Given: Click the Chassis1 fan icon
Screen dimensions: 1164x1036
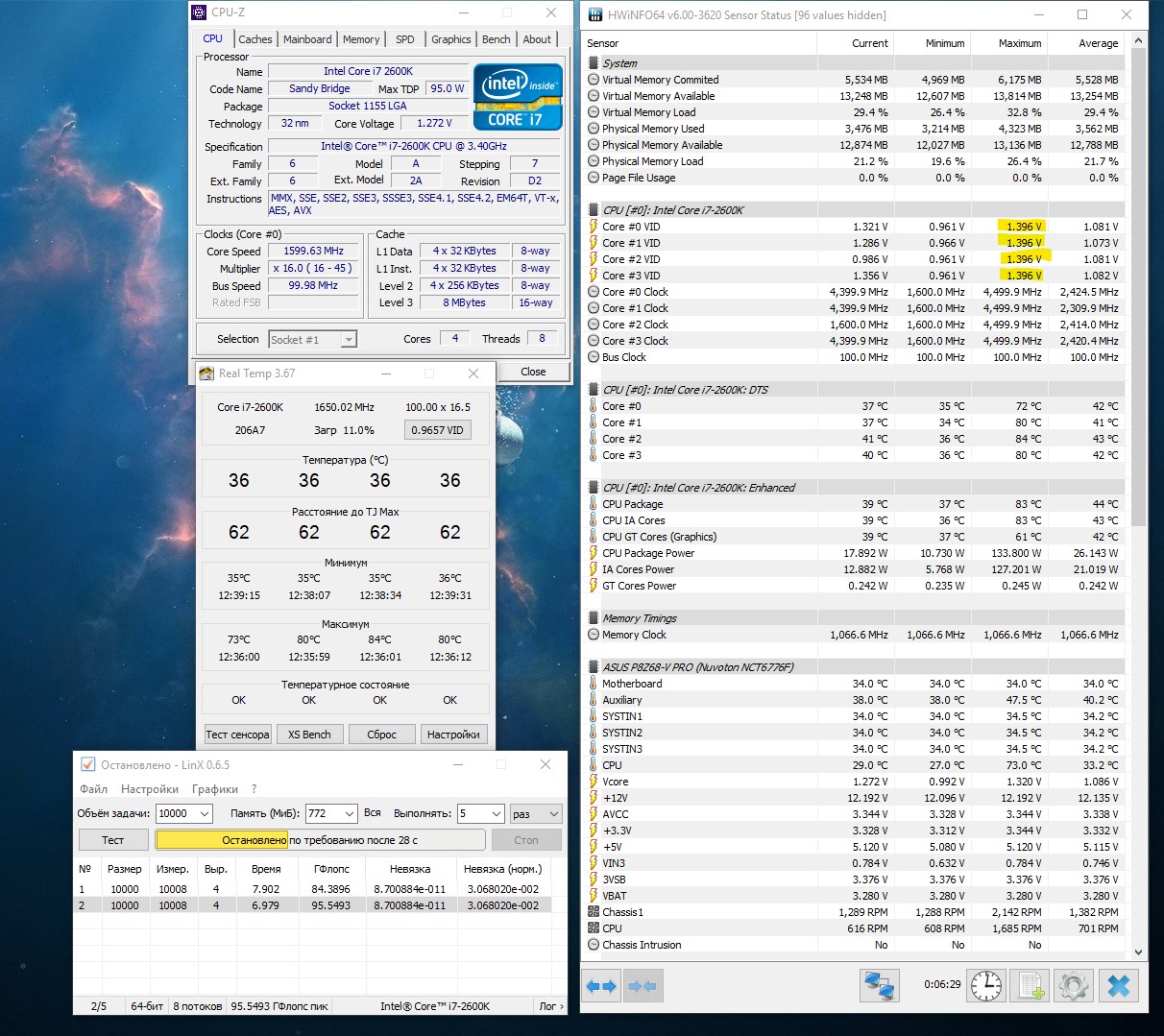Looking at the screenshot, I should point(594,912).
